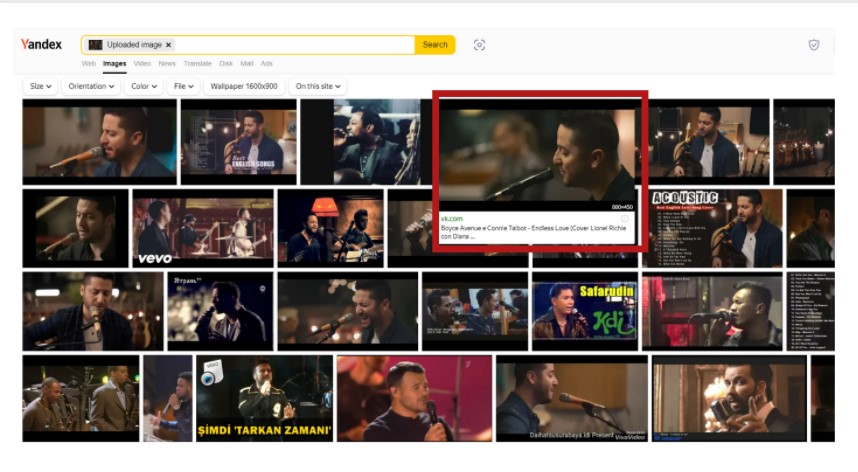Image resolution: width=858 pixels, height=472 pixels.
Task: Click the uploaded image preview thumbnail in search bar
Action: point(95,45)
